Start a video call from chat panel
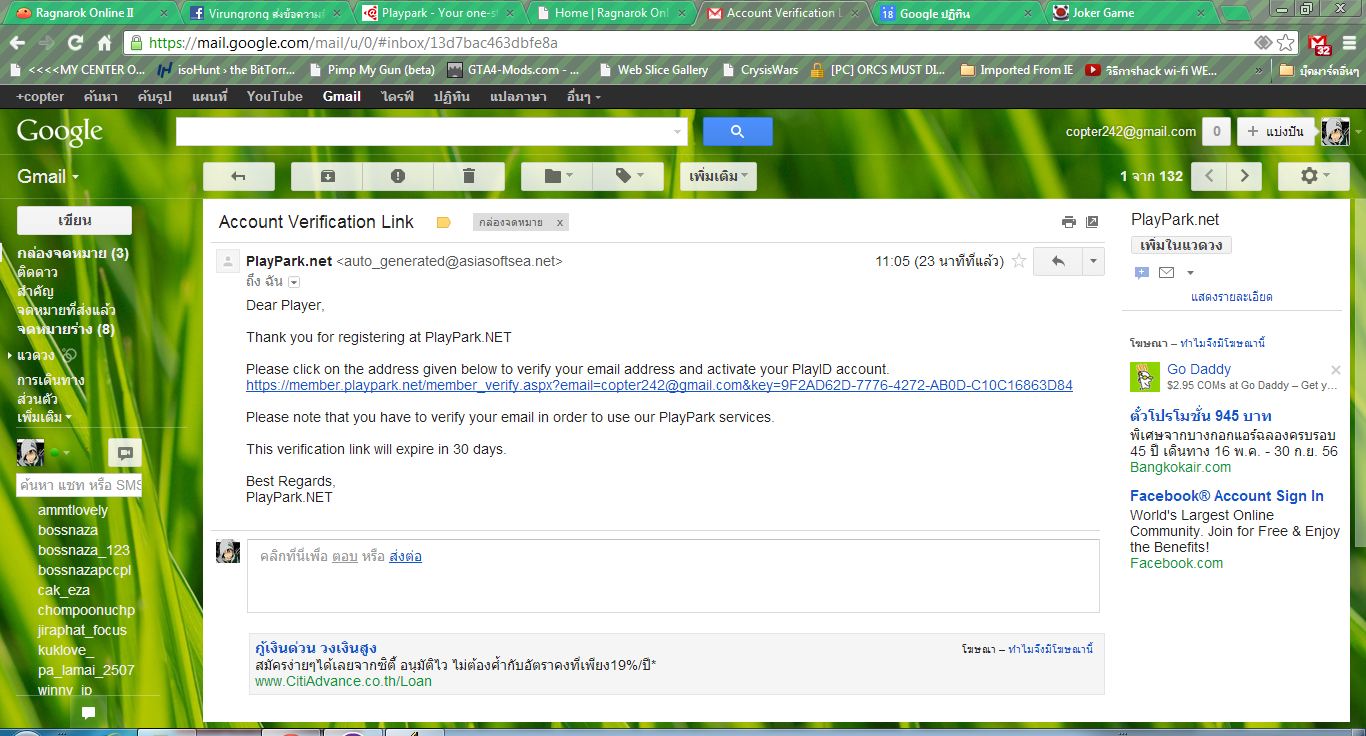 click(x=125, y=453)
